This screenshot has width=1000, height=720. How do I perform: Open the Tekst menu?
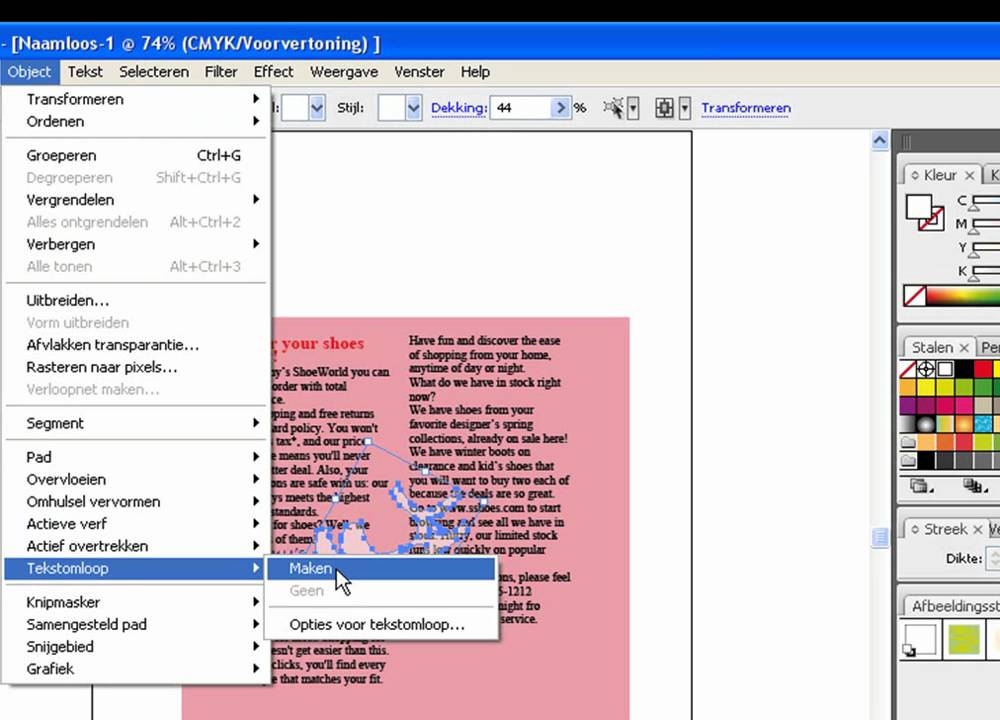[85, 72]
